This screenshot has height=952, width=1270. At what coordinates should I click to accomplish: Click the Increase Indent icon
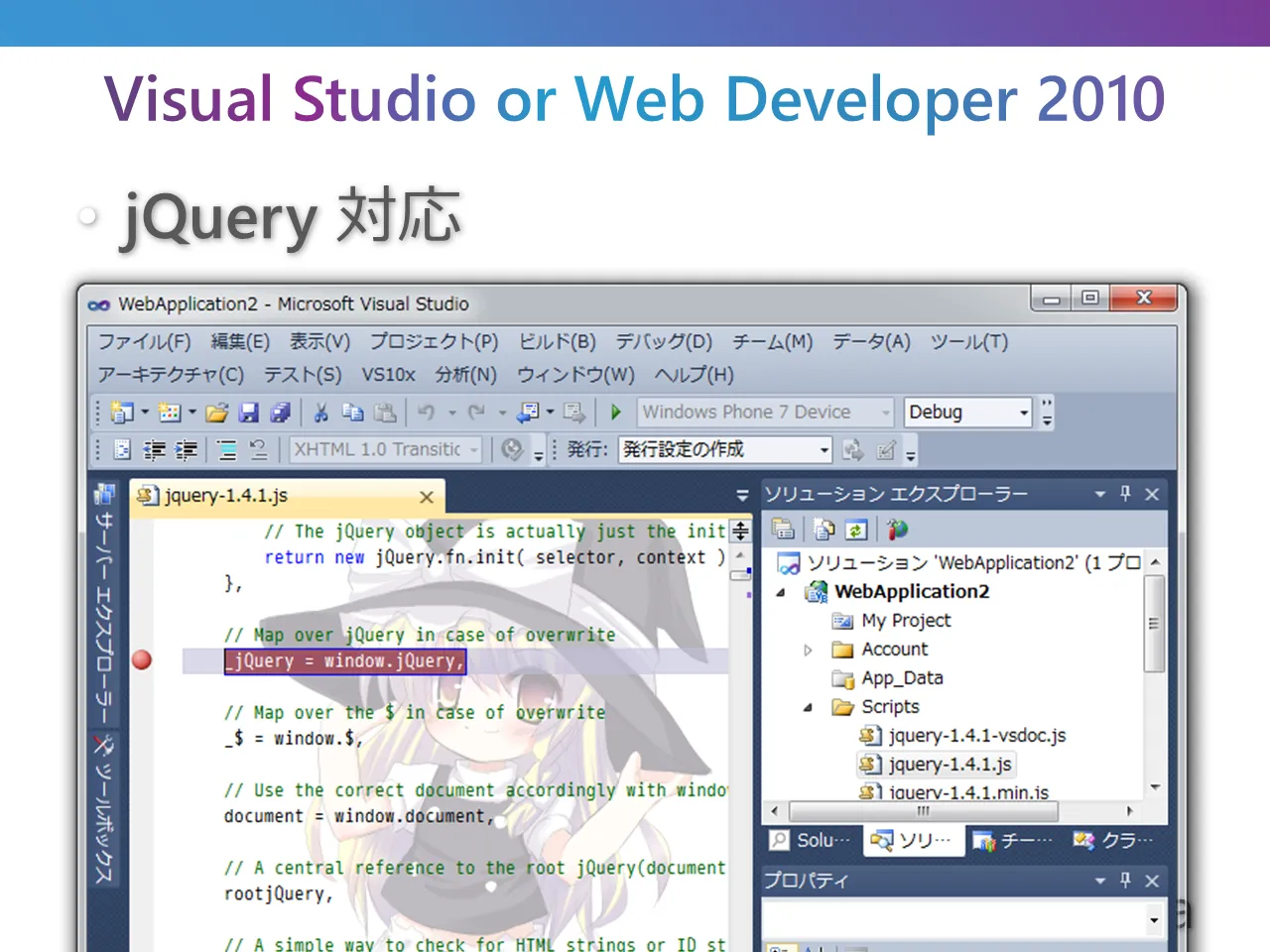point(187,450)
